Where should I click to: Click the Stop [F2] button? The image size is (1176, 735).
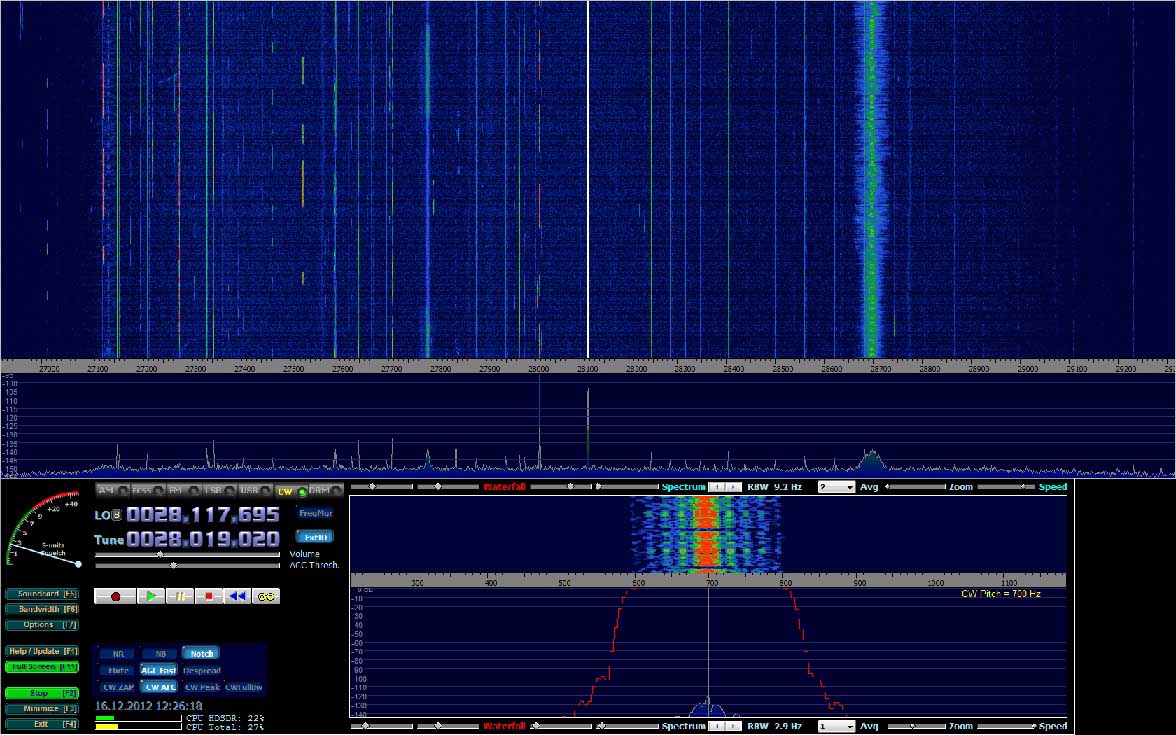[x=42, y=694]
